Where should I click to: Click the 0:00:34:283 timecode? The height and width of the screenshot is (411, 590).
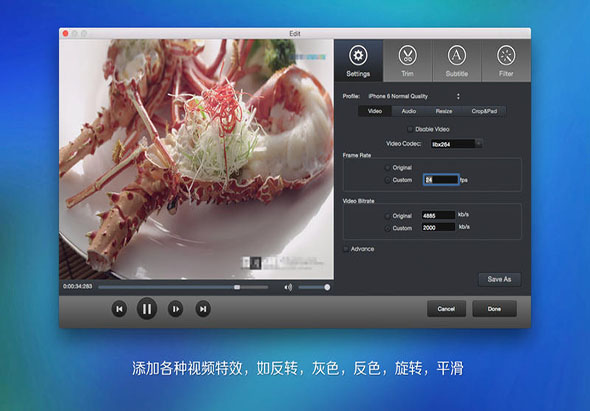pos(78,286)
